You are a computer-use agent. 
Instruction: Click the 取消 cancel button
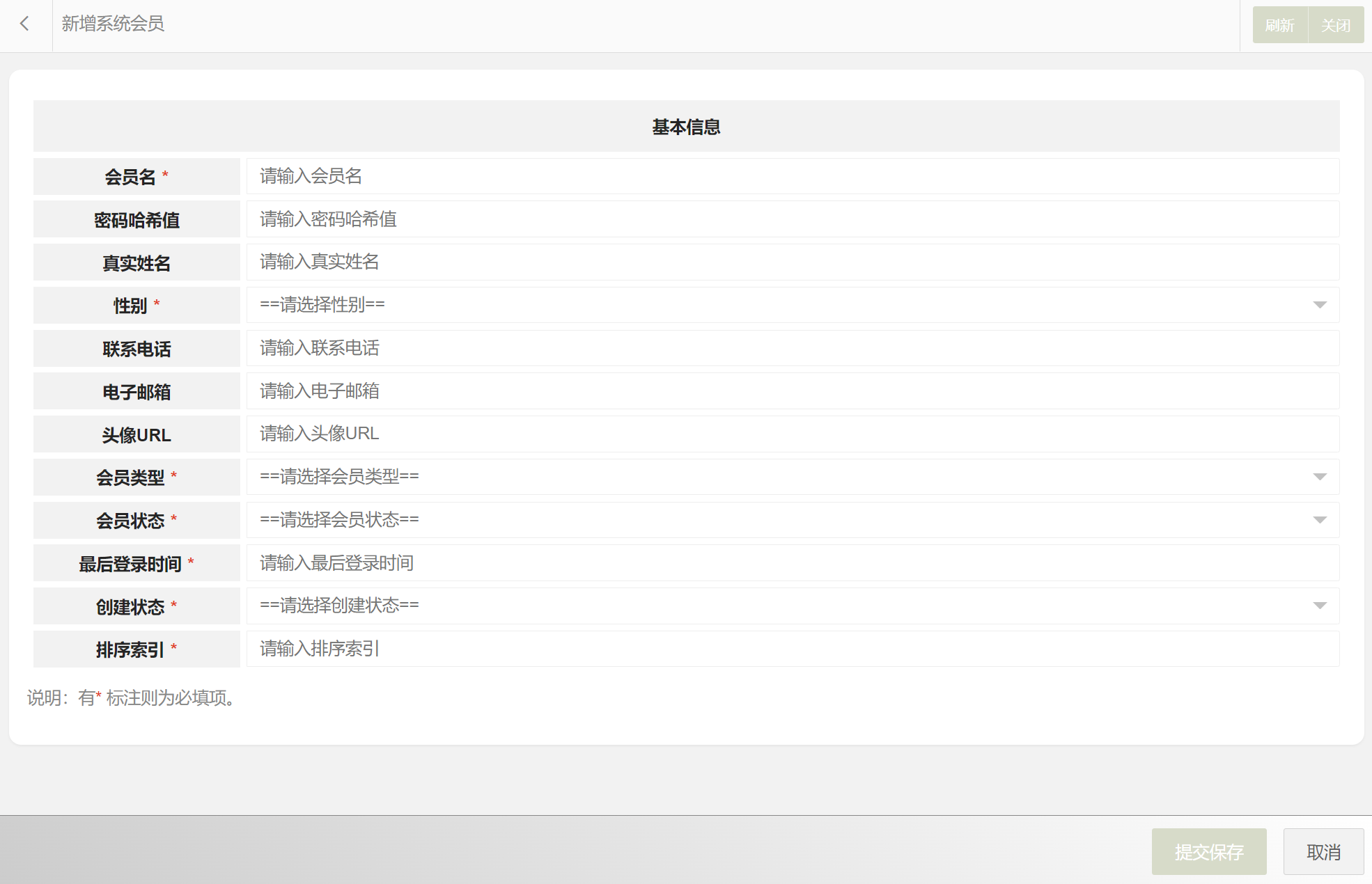coord(1323,851)
